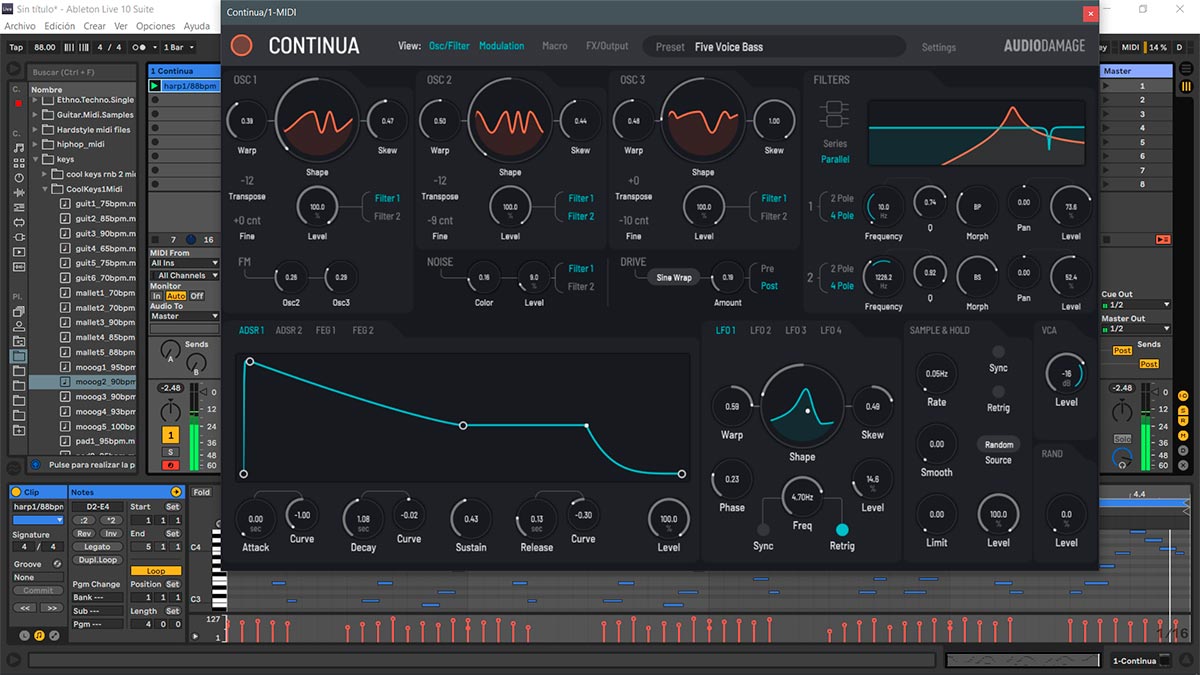The width and height of the screenshot is (1200, 675).
Task: Open the Instruments clock icon in browser
Action: coord(18,178)
